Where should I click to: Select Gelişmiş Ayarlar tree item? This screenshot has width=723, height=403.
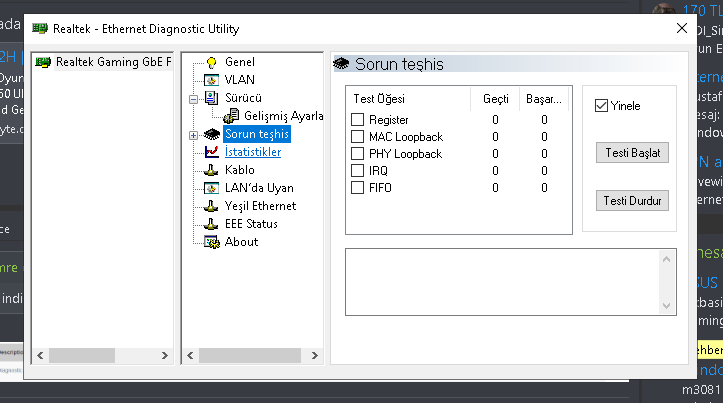(284, 116)
